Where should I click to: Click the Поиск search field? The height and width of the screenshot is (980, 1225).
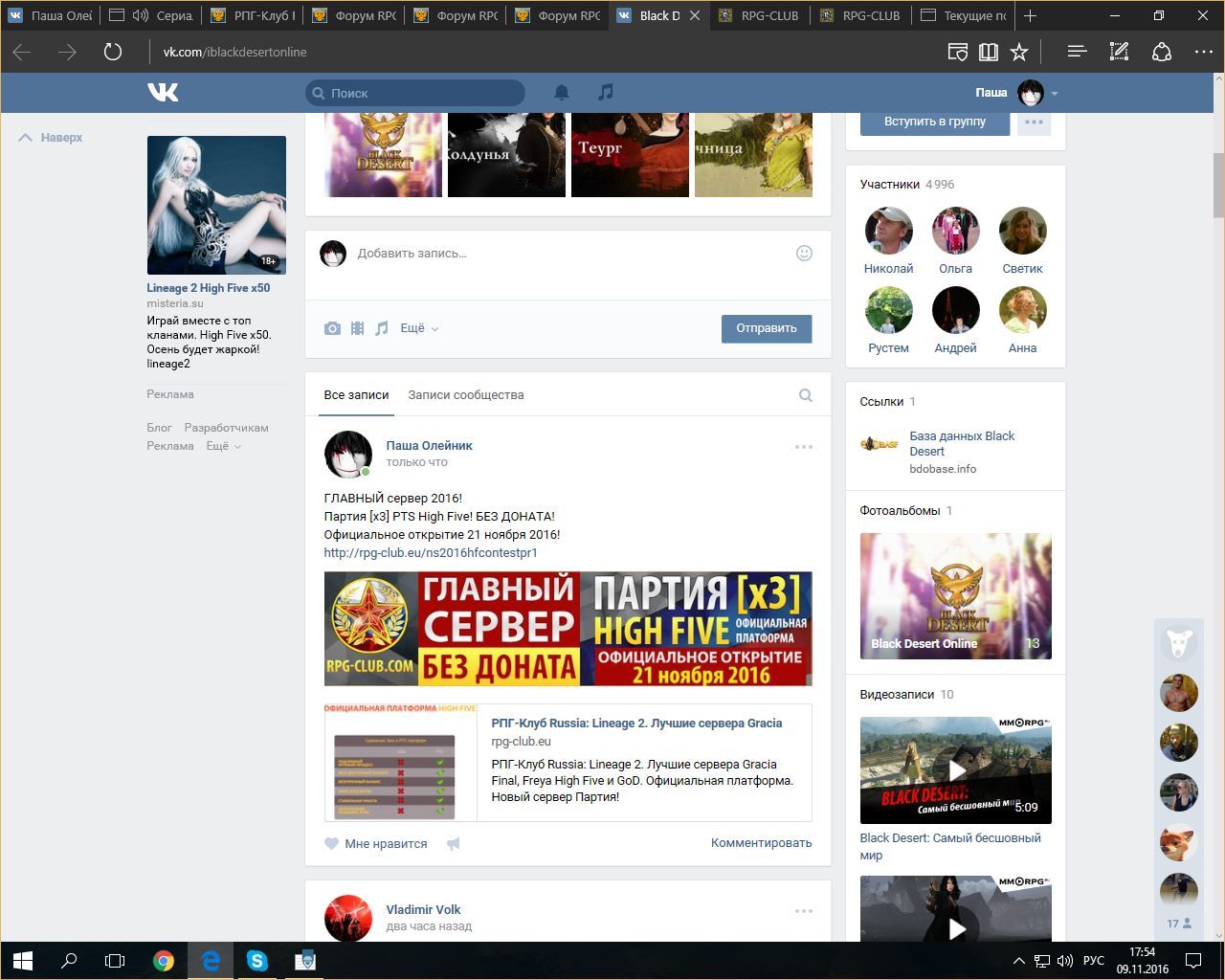tap(414, 93)
